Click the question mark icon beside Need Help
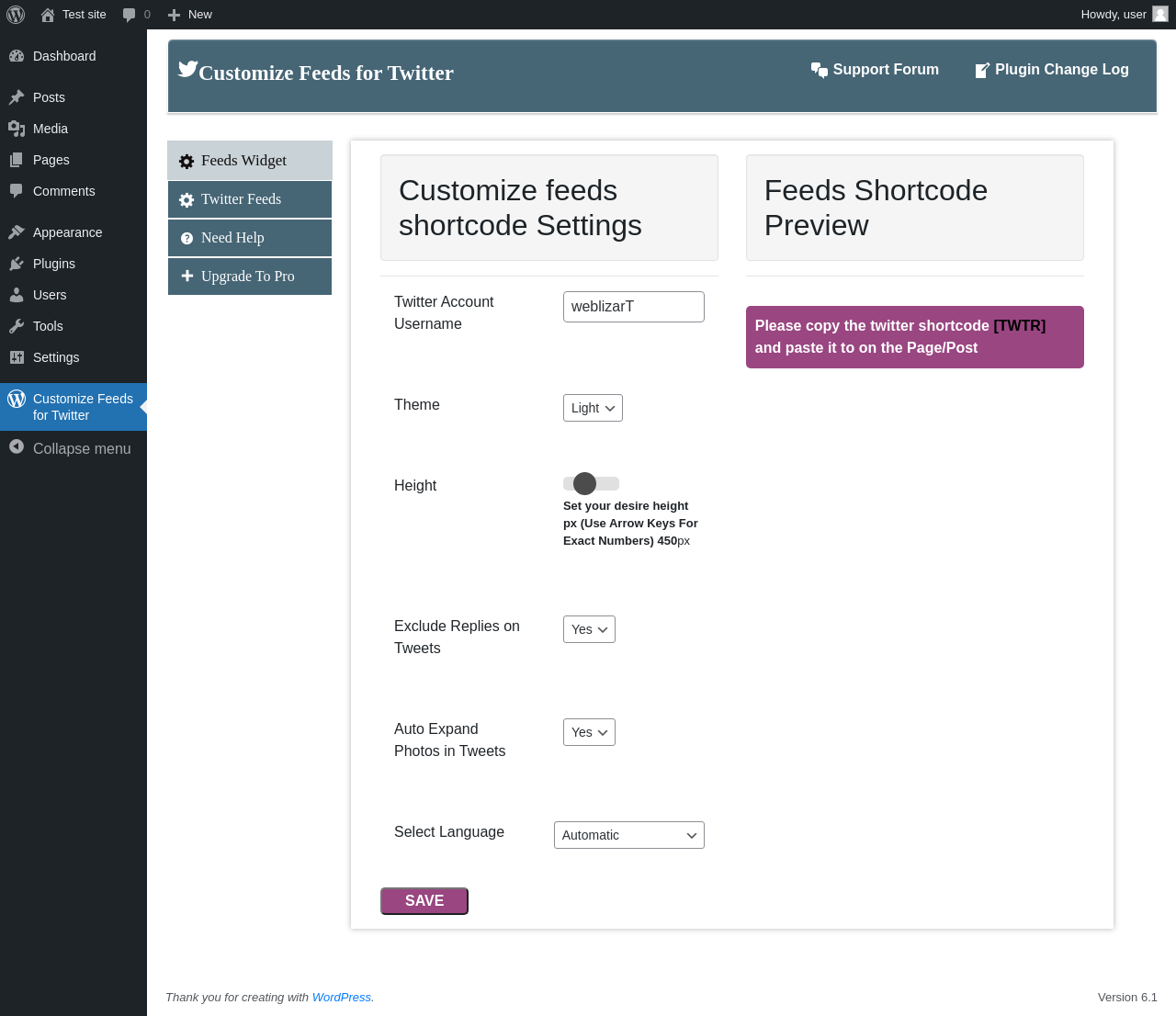The width and height of the screenshot is (1176, 1016). tap(187, 238)
